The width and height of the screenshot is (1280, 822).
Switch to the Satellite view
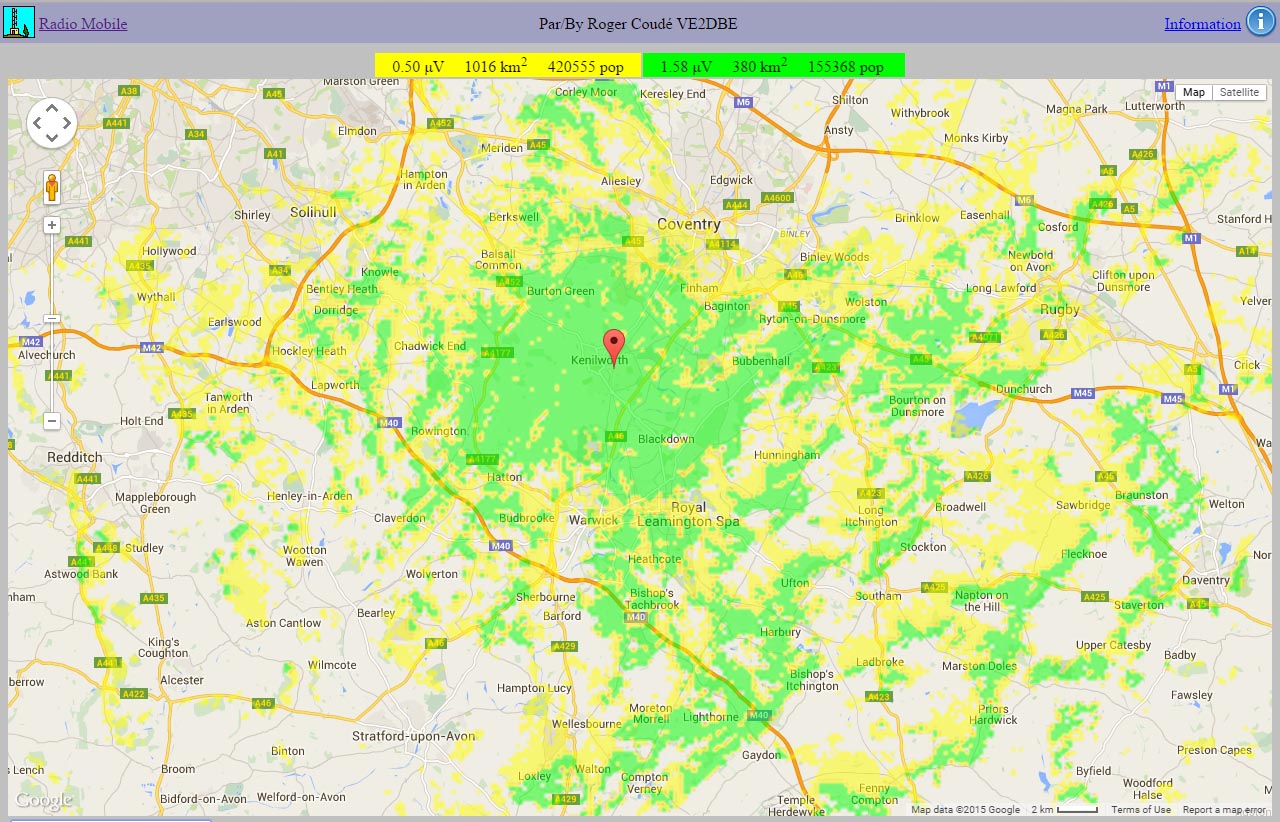tap(1239, 92)
